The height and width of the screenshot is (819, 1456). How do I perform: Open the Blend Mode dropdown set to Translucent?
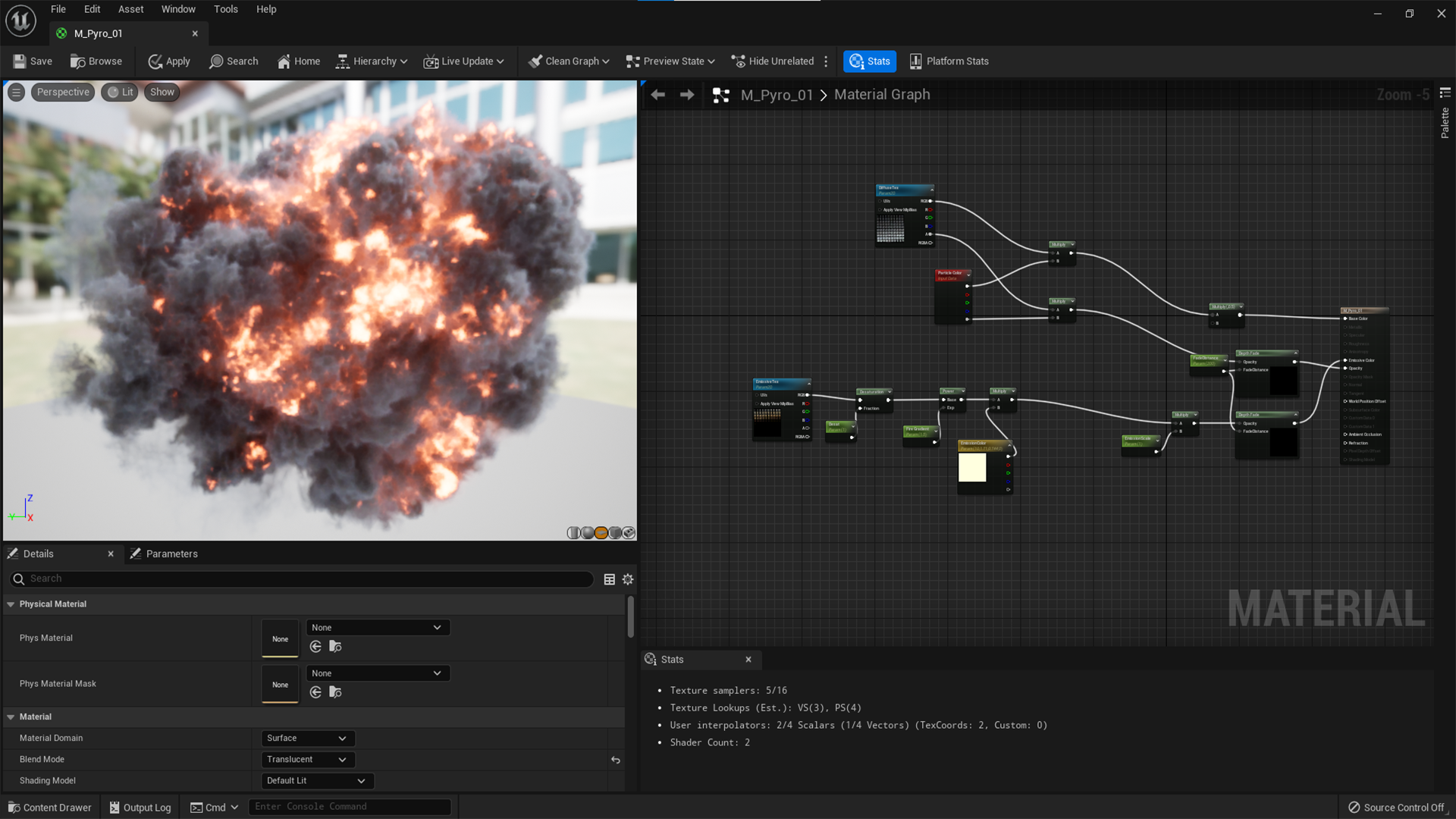pos(307,759)
